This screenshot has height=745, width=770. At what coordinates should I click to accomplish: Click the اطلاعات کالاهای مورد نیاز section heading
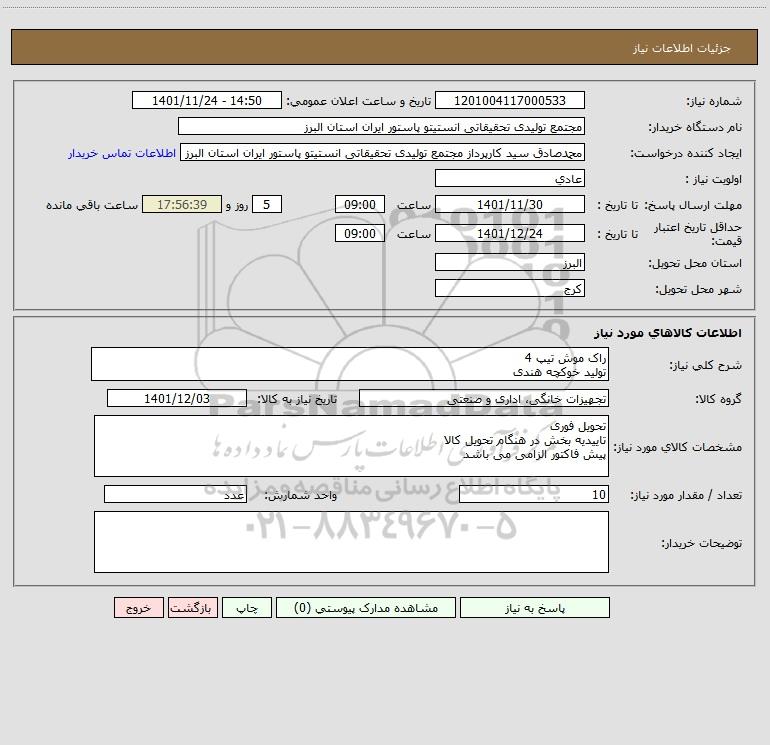click(x=668, y=333)
